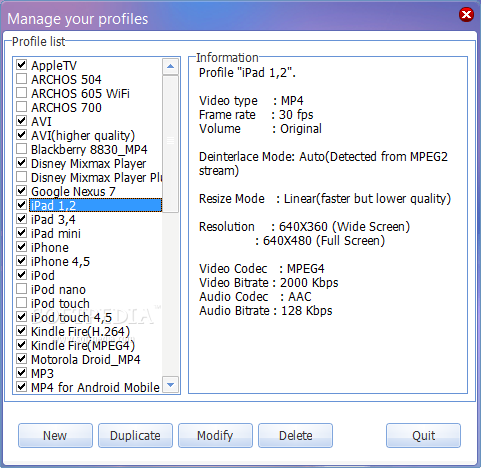
Task: Enable the ARCHOS 504 checkbox
Action: 22,78
